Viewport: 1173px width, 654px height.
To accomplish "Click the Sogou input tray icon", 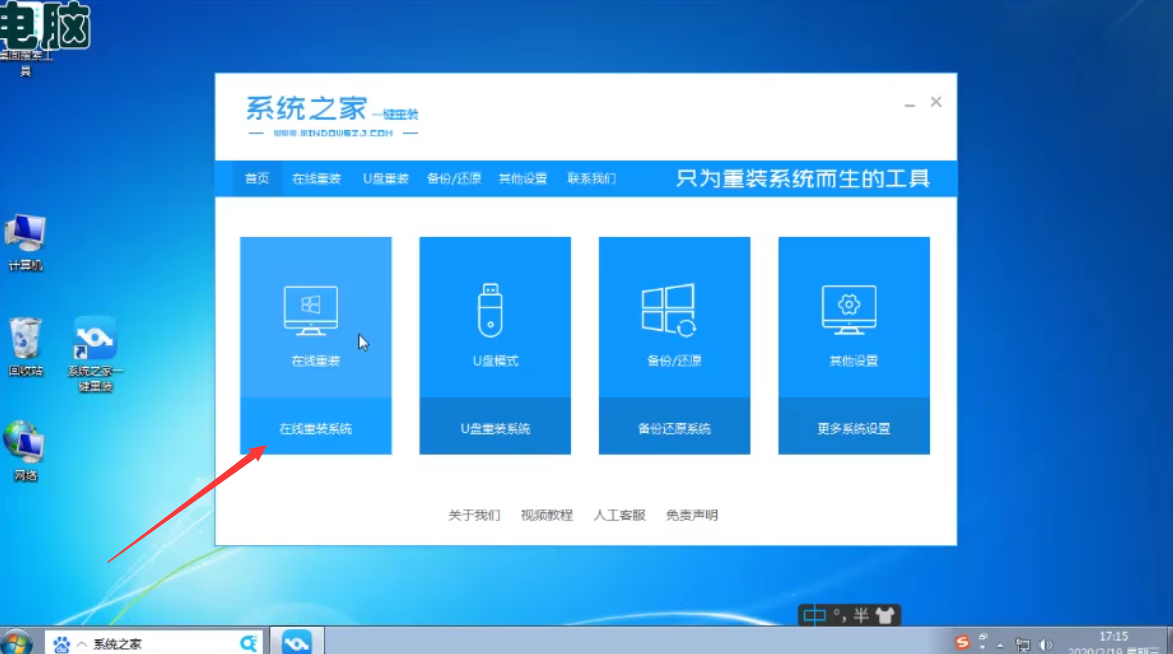I will pyautogui.click(x=962, y=642).
